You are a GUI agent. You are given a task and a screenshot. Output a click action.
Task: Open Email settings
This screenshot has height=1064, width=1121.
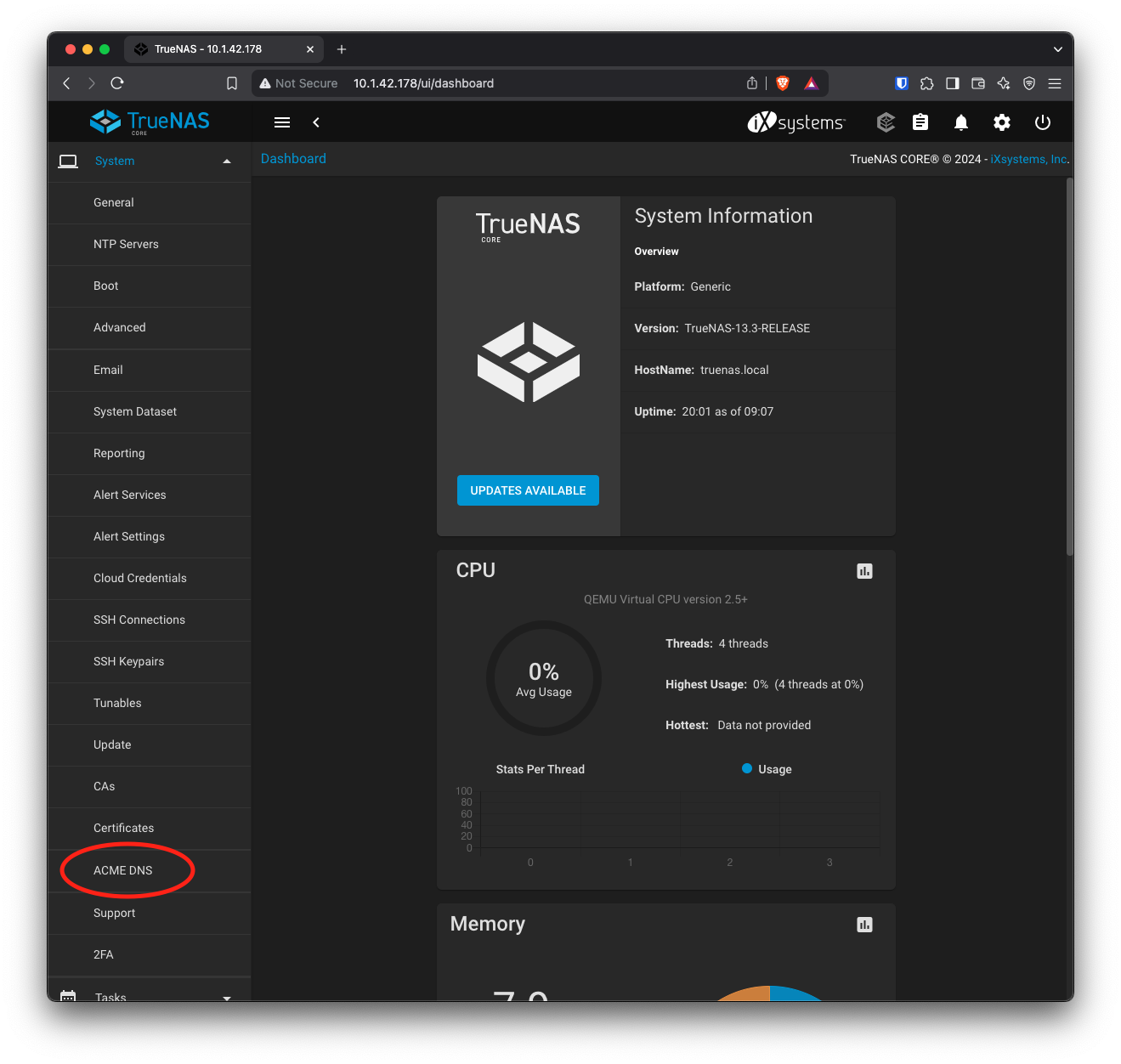click(x=150, y=371)
